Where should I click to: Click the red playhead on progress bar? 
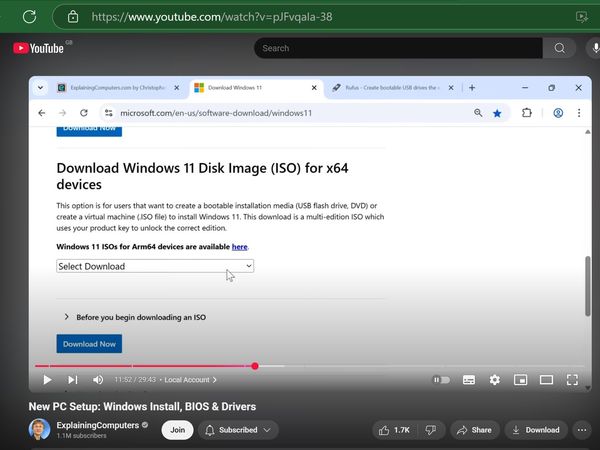(x=255, y=366)
